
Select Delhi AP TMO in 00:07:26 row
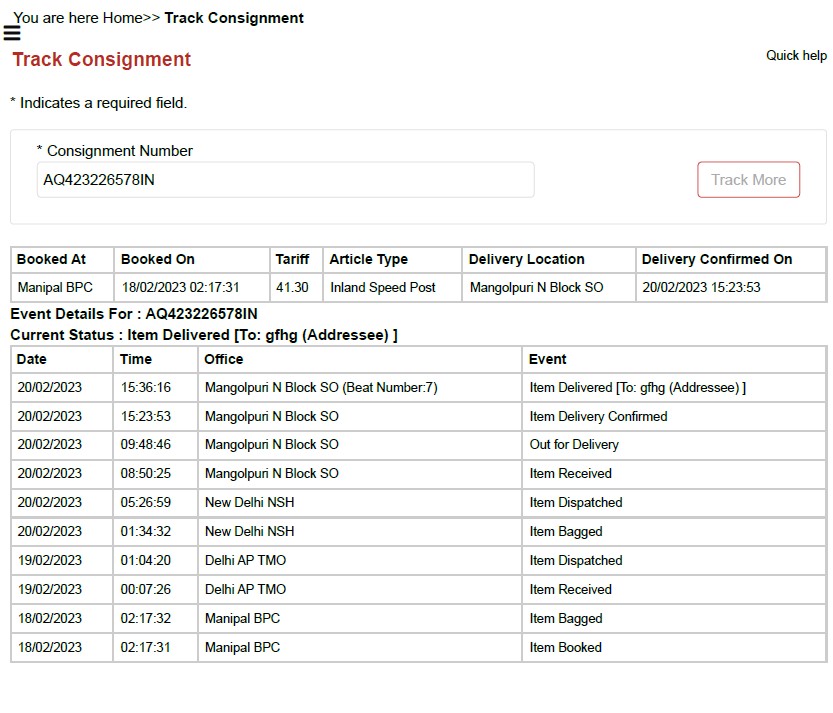tap(245, 589)
